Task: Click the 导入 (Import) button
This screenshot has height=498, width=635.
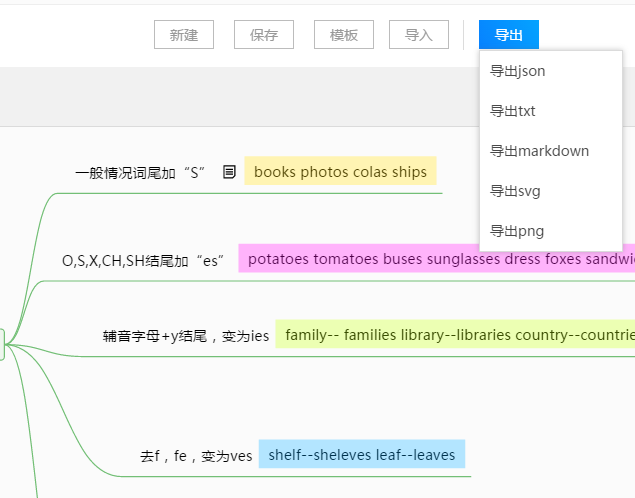Action: [x=419, y=35]
